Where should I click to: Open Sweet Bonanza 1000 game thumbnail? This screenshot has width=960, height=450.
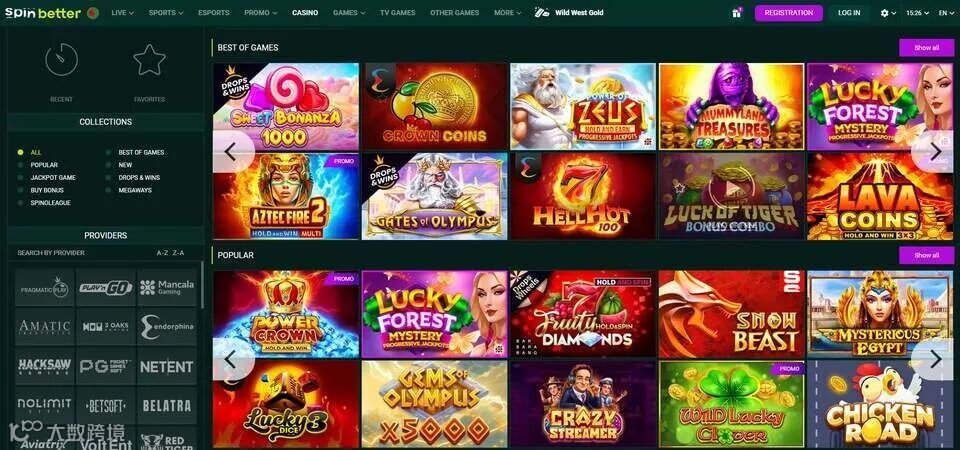tap(286, 107)
